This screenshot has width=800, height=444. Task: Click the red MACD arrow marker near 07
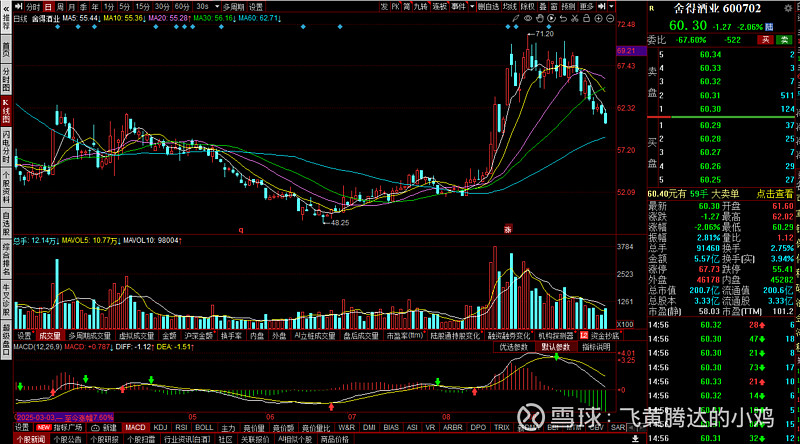pos(332,406)
